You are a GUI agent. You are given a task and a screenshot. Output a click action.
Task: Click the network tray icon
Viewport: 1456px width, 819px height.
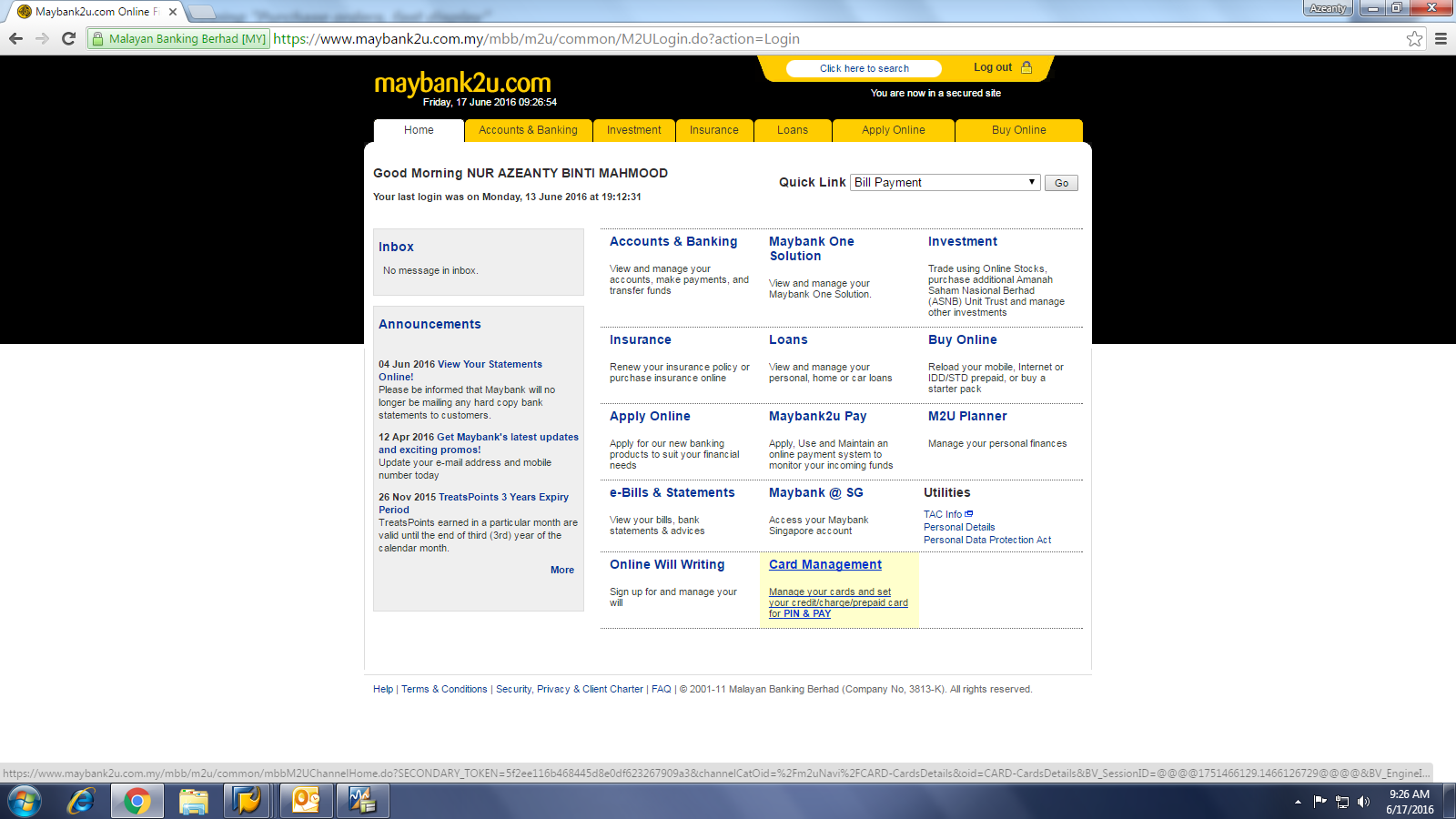pos(1341,802)
